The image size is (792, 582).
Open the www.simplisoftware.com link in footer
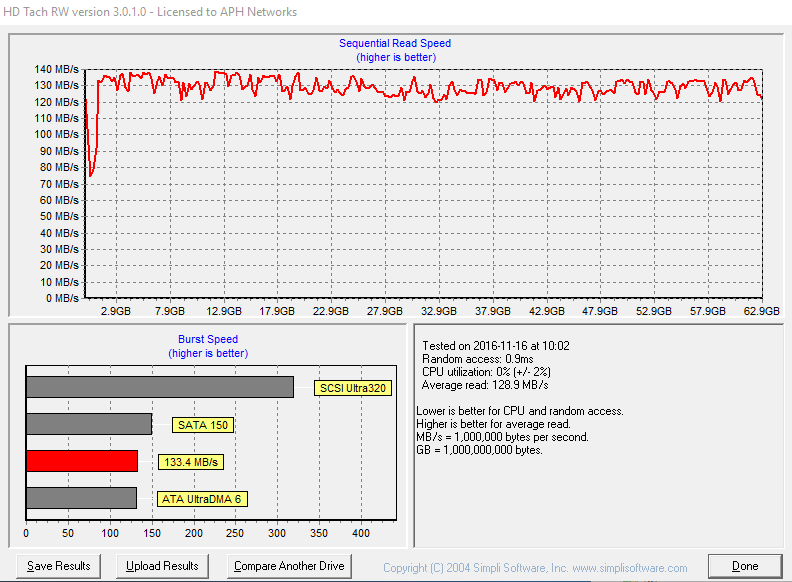pos(629,567)
